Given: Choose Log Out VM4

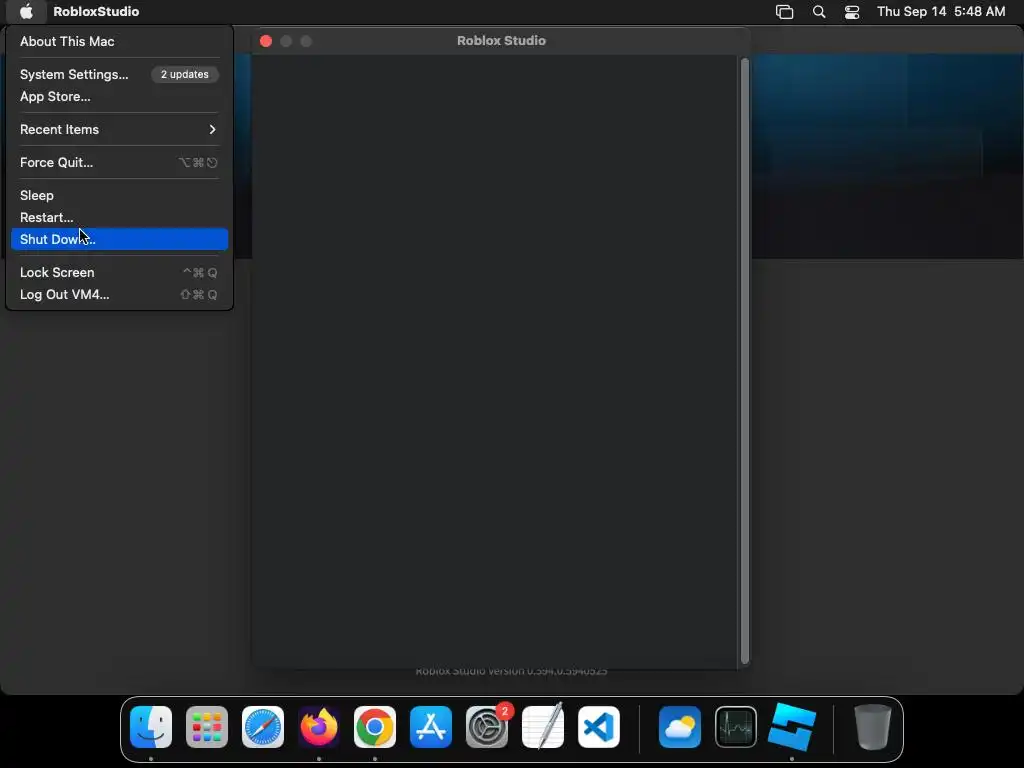Looking at the screenshot, I should [x=120, y=295].
